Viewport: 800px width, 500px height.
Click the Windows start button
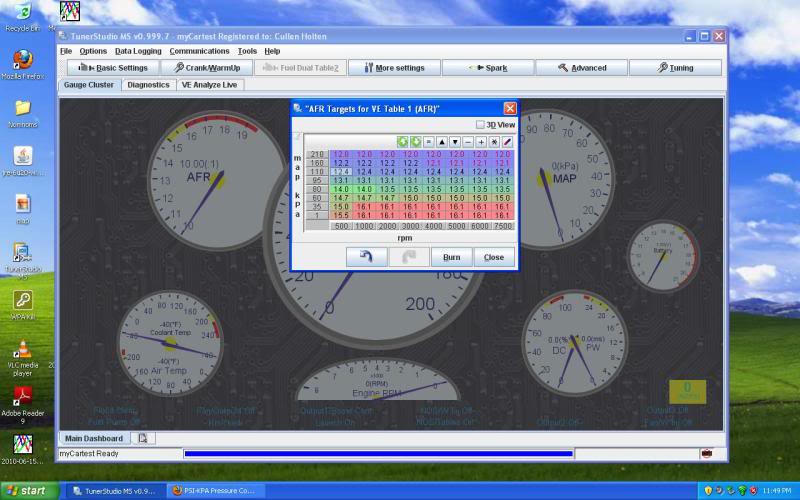[x=30, y=491]
